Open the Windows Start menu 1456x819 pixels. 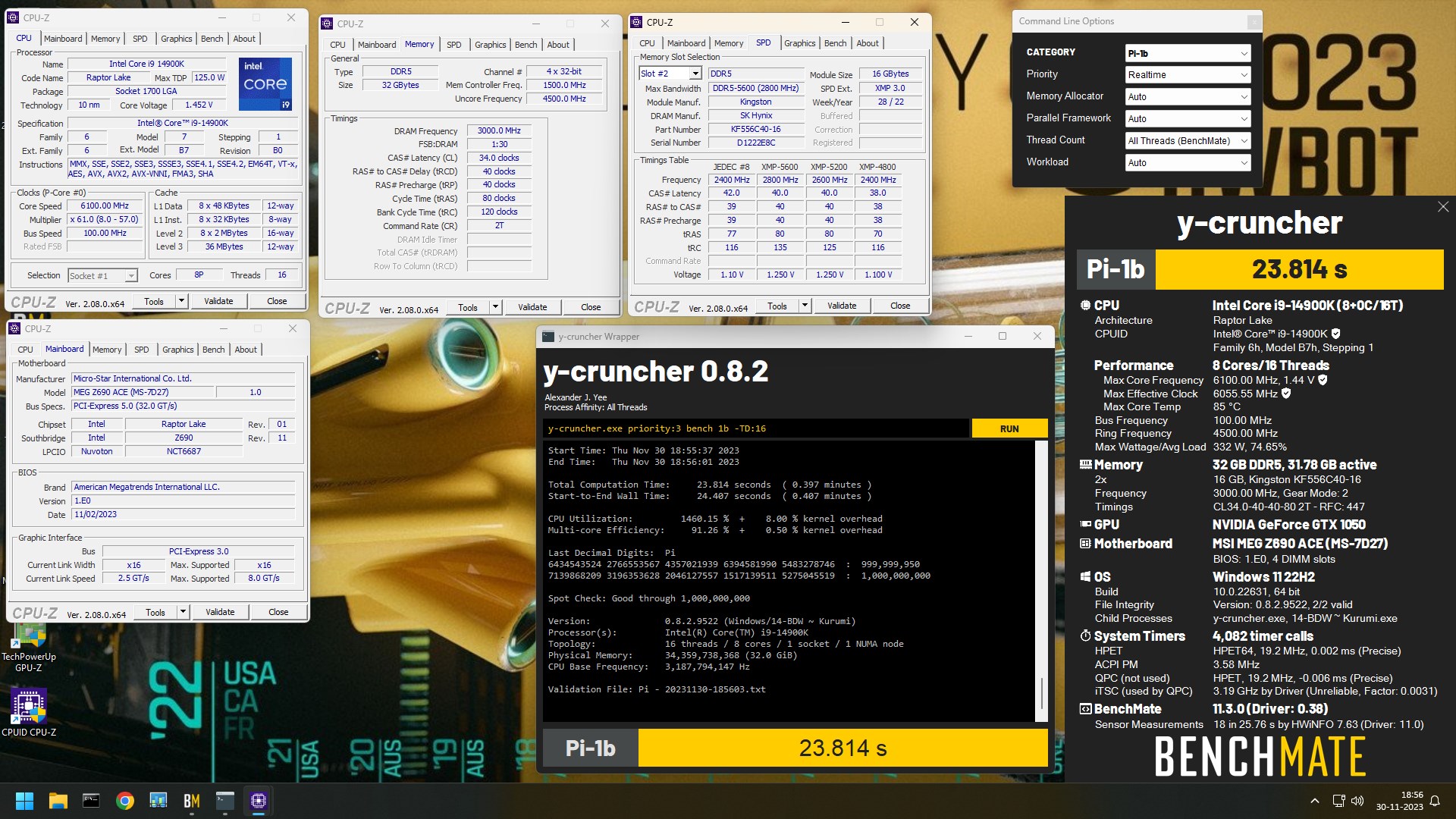(24, 801)
